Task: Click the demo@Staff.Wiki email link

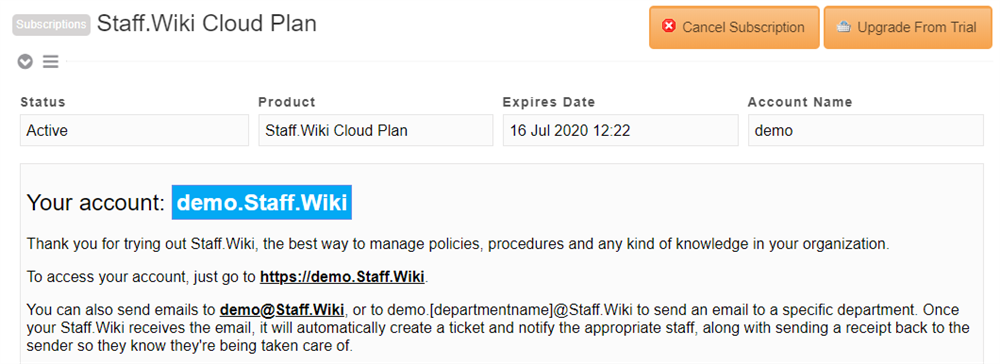Action: point(283,310)
